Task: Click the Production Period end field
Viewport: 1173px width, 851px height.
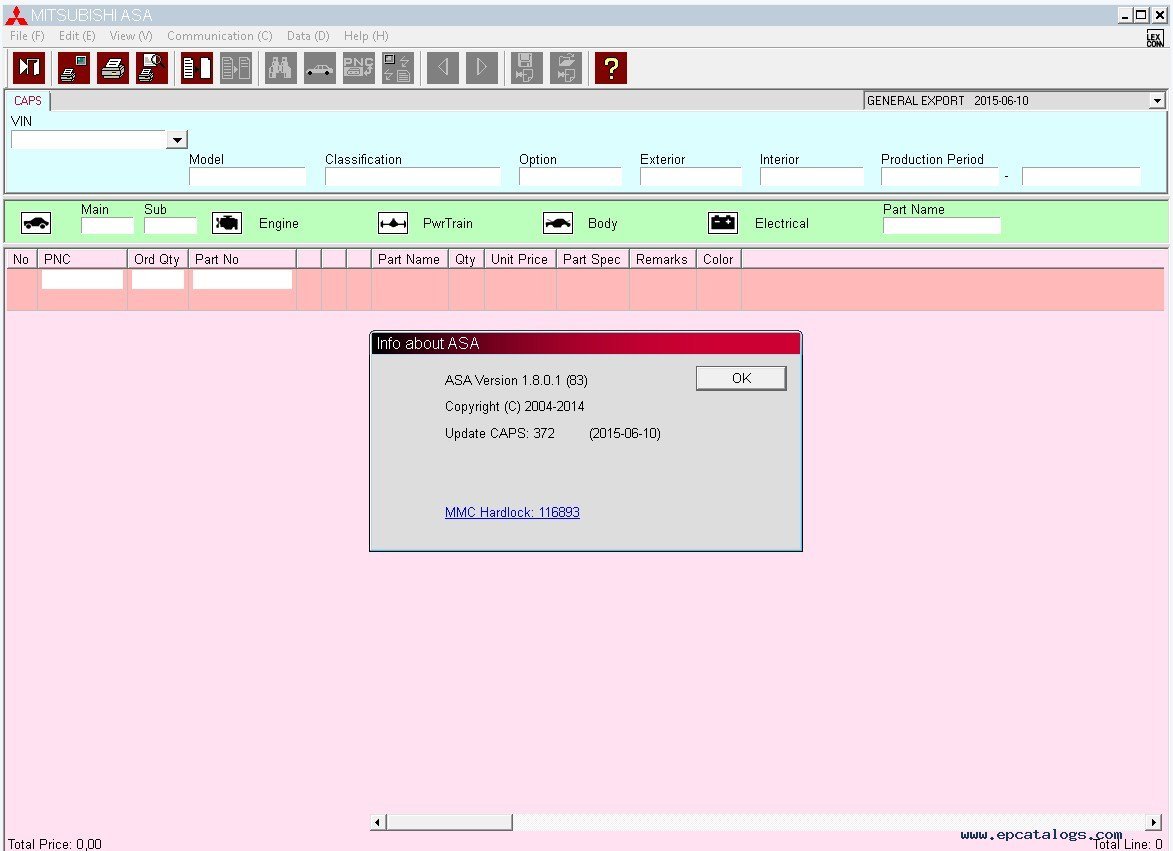Action: tap(1081, 176)
